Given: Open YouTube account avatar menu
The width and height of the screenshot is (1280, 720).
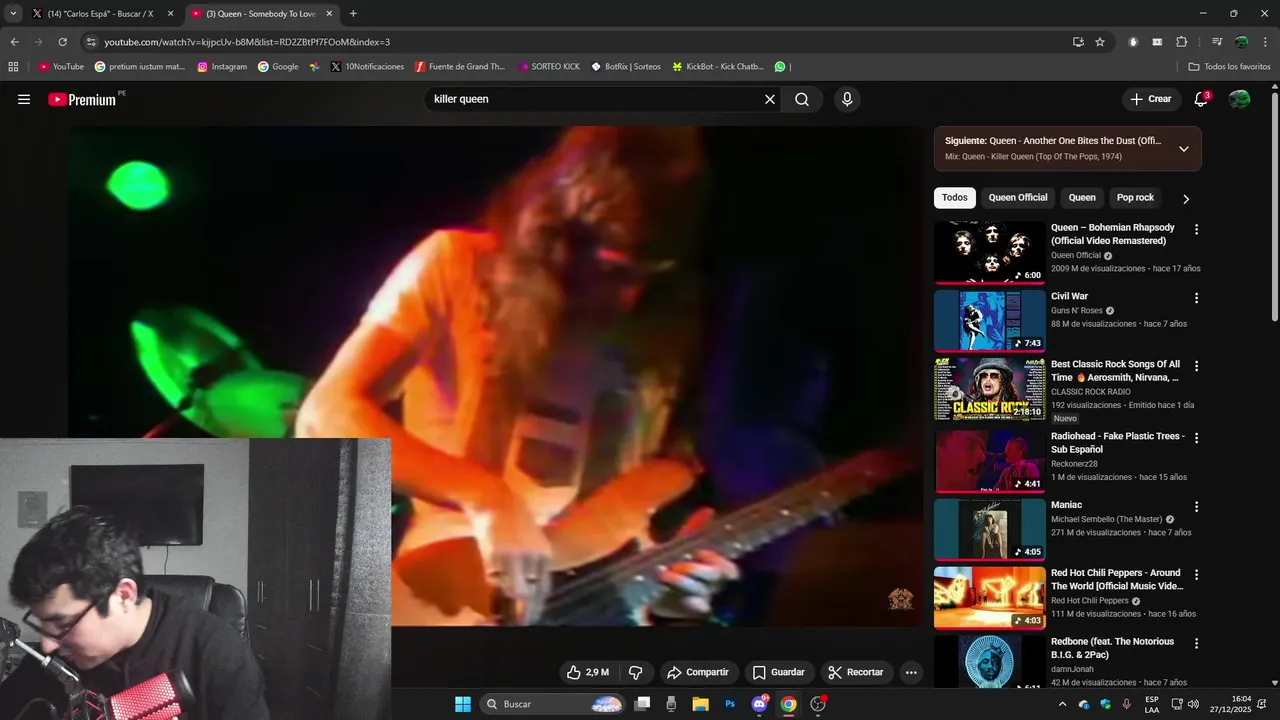Looking at the screenshot, I should (1239, 99).
